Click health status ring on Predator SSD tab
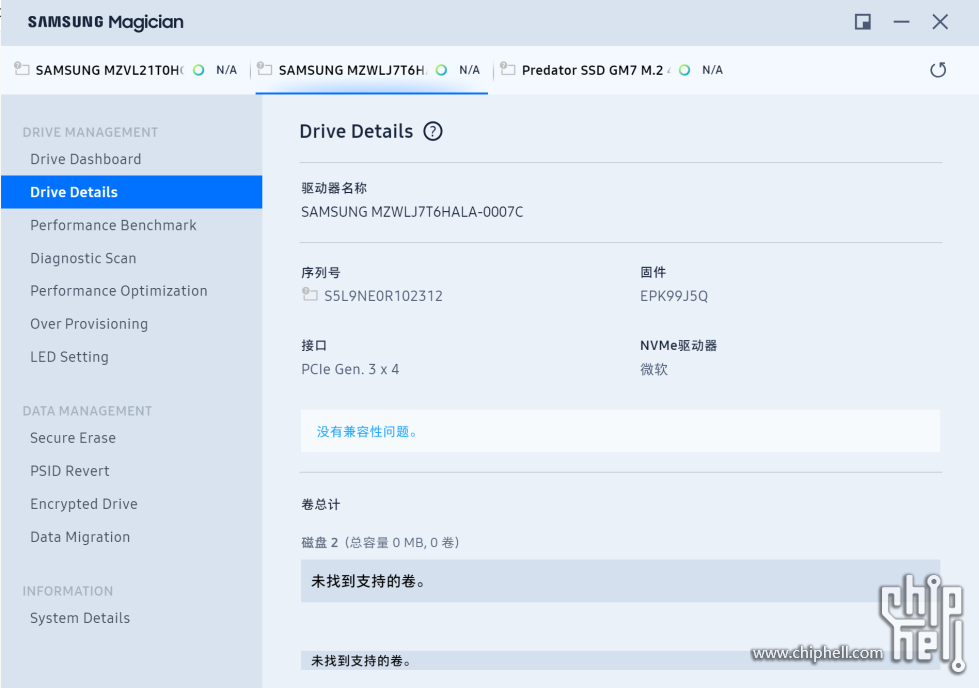The image size is (979, 688). pos(684,70)
